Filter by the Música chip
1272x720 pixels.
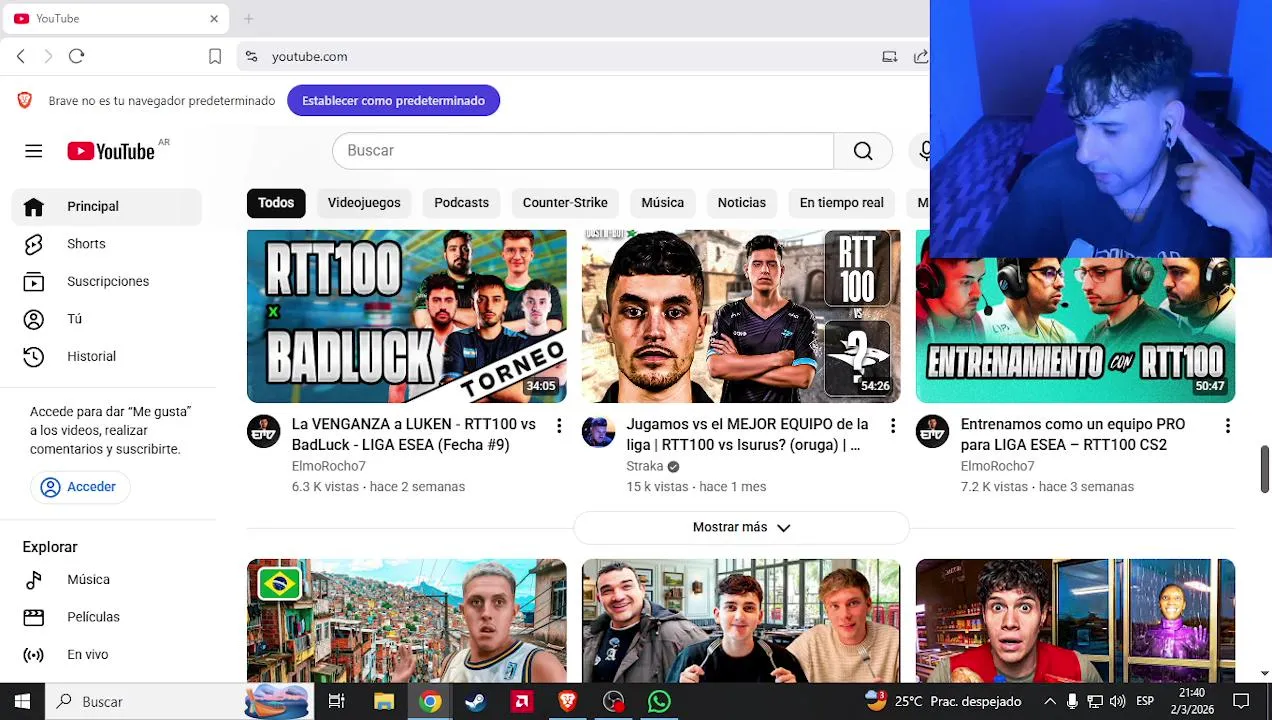click(662, 203)
